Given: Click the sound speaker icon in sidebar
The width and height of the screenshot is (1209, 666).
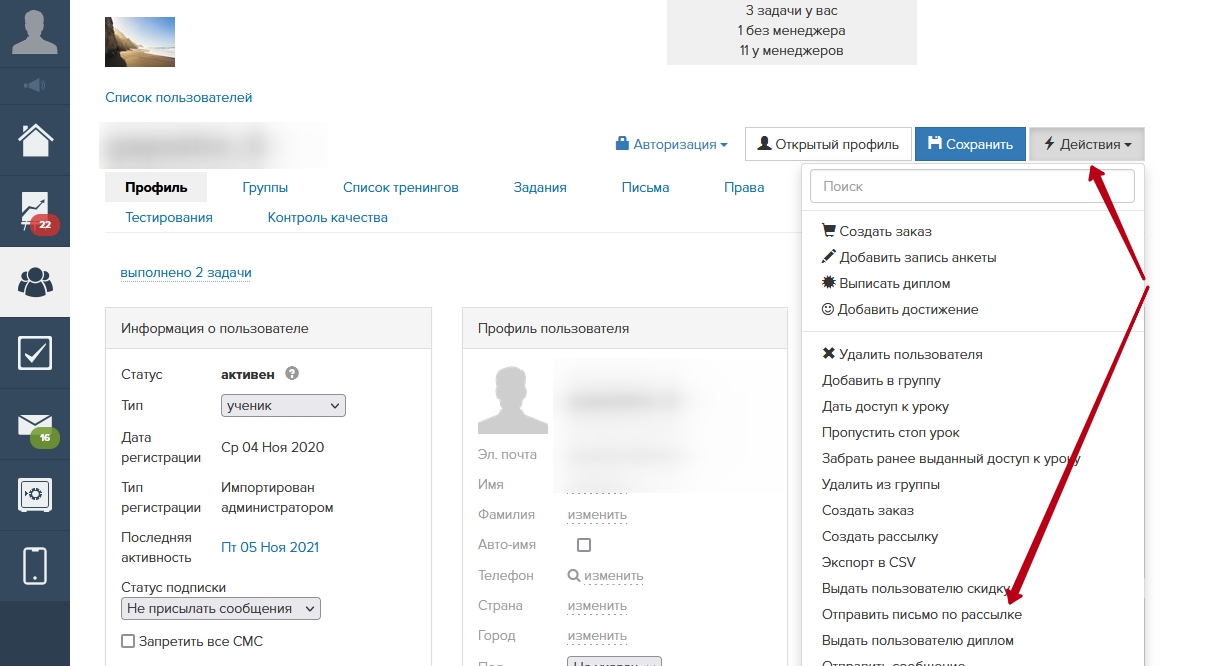Looking at the screenshot, I should pos(35,85).
